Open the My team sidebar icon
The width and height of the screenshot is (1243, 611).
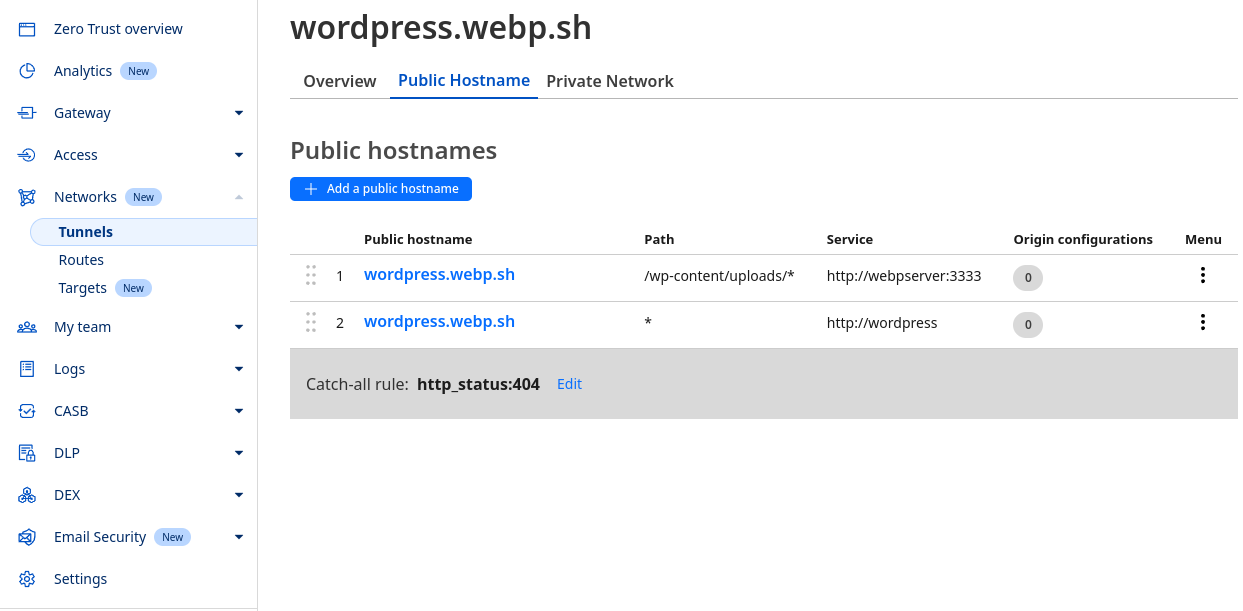point(26,326)
